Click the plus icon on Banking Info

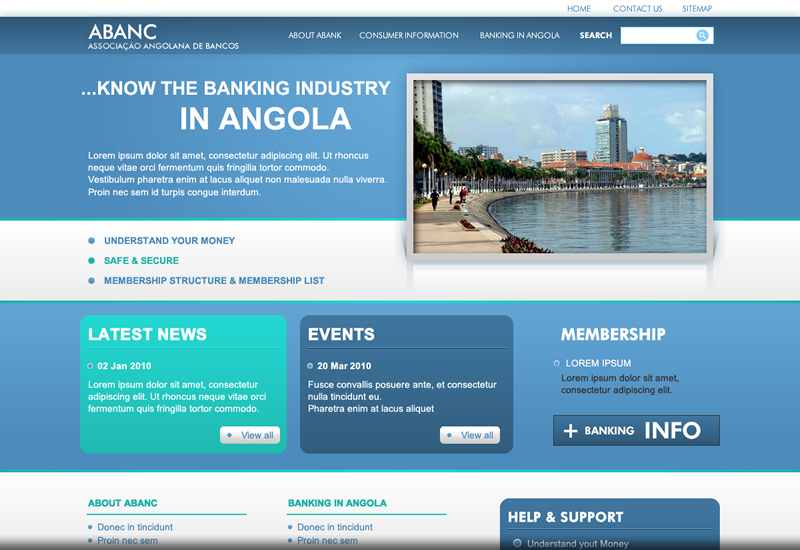(x=570, y=431)
